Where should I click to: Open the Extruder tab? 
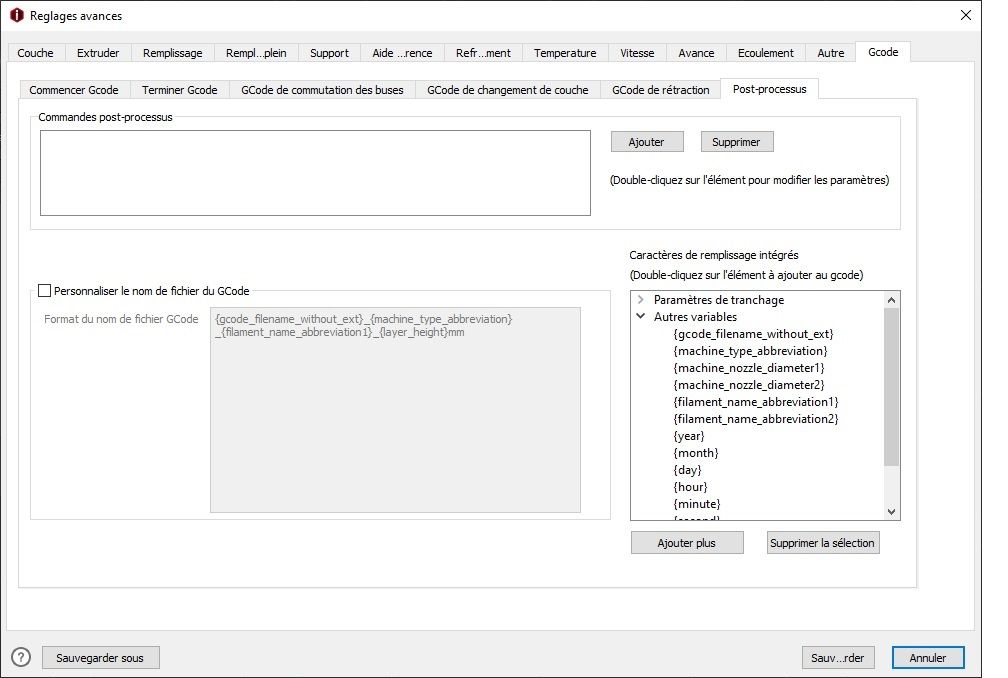(98, 53)
